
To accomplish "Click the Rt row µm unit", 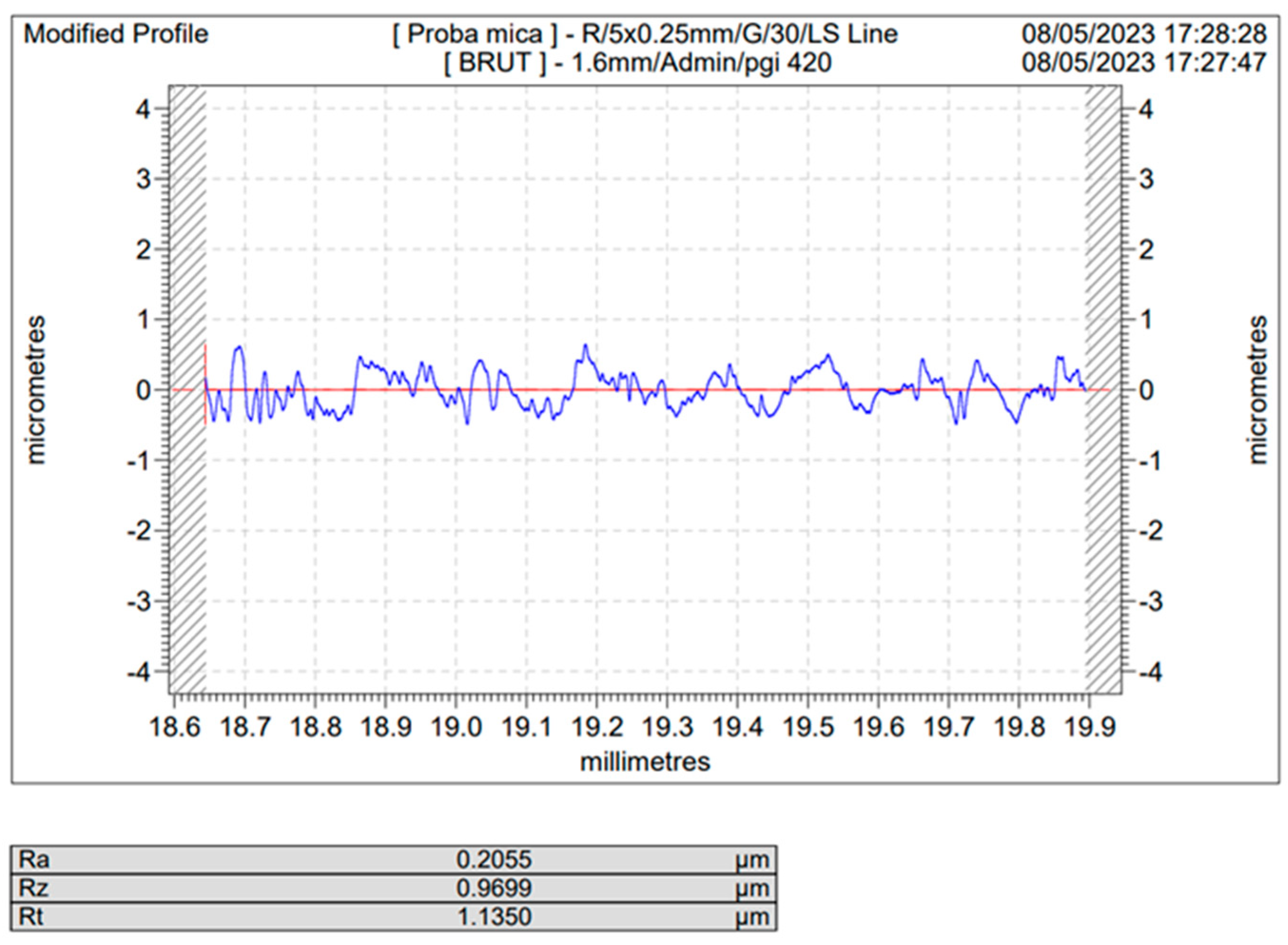I will coord(752,918).
